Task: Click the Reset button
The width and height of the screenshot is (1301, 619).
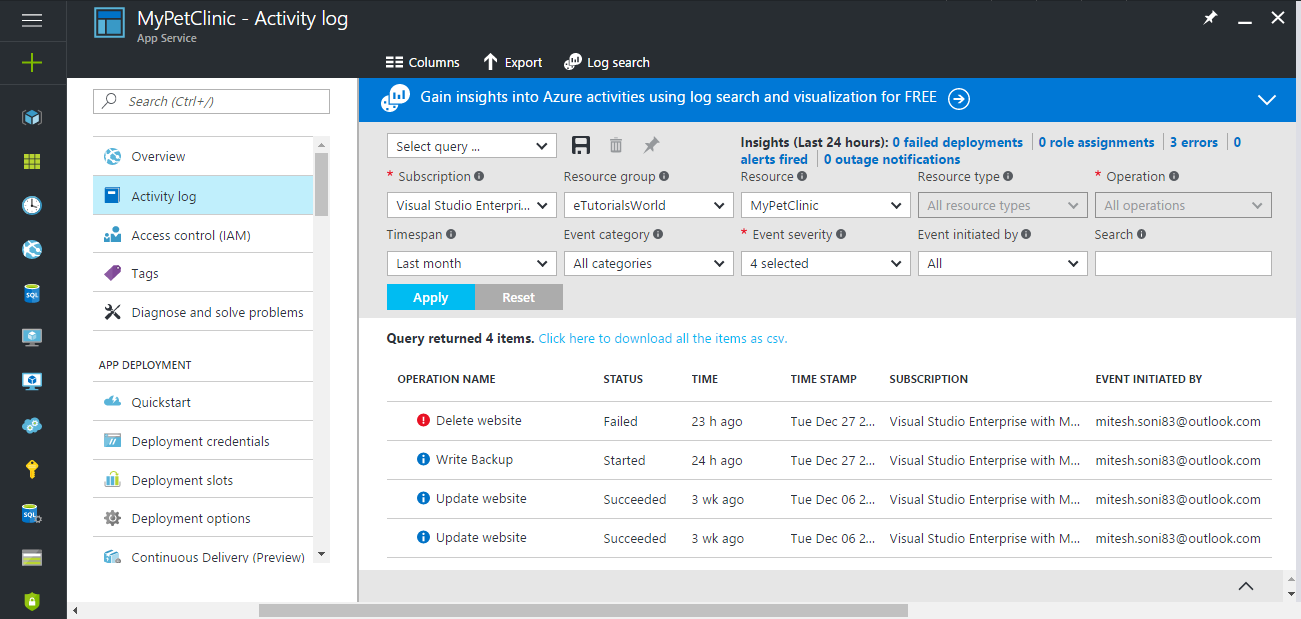Action: [x=519, y=297]
